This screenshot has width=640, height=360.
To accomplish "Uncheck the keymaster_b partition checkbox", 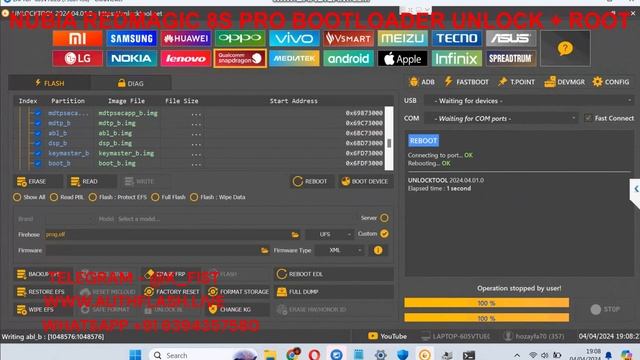I will (x=38, y=153).
